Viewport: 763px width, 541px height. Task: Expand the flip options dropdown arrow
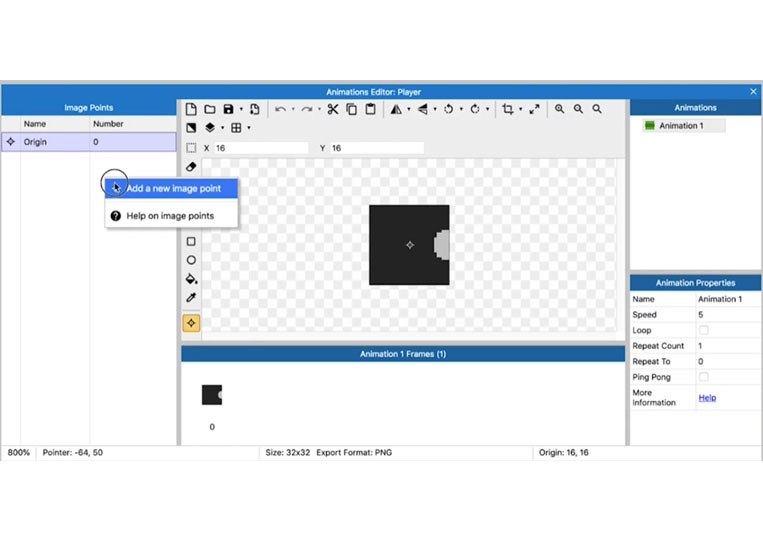coord(435,109)
